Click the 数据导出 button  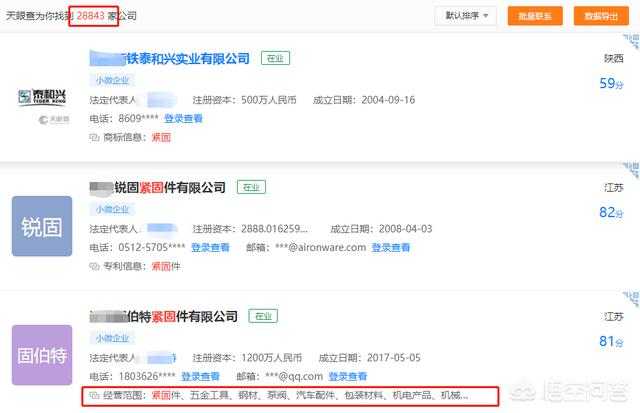pos(600,16)
